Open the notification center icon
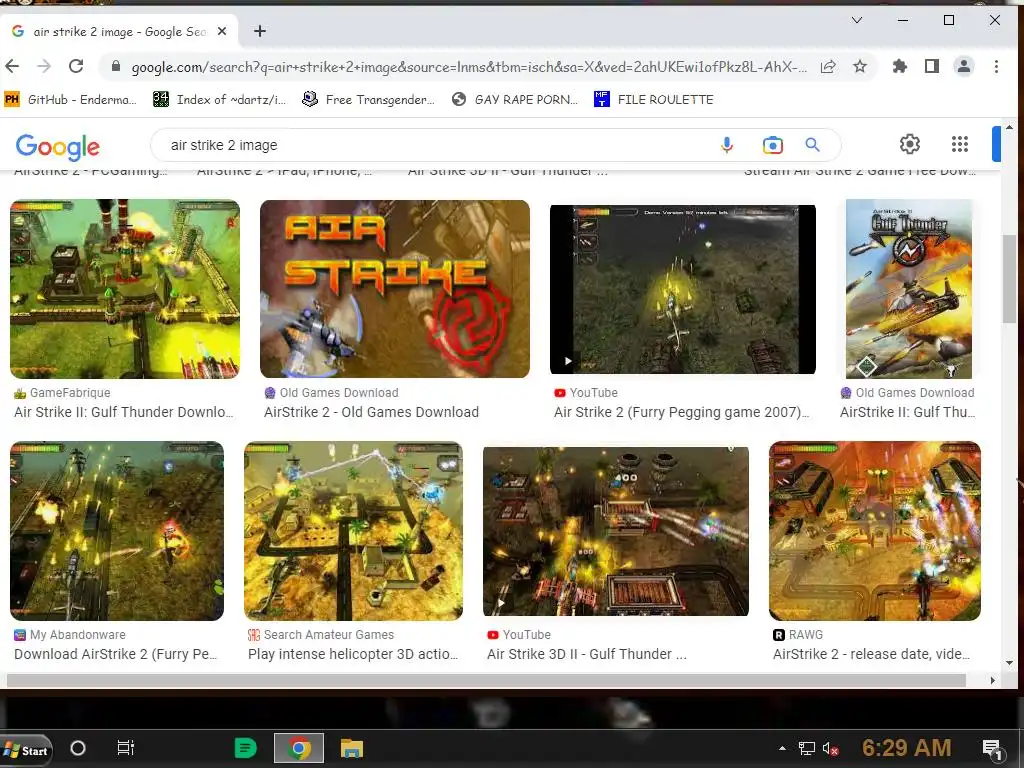This screenshot has width=1024, height=768. pos(992,750)
